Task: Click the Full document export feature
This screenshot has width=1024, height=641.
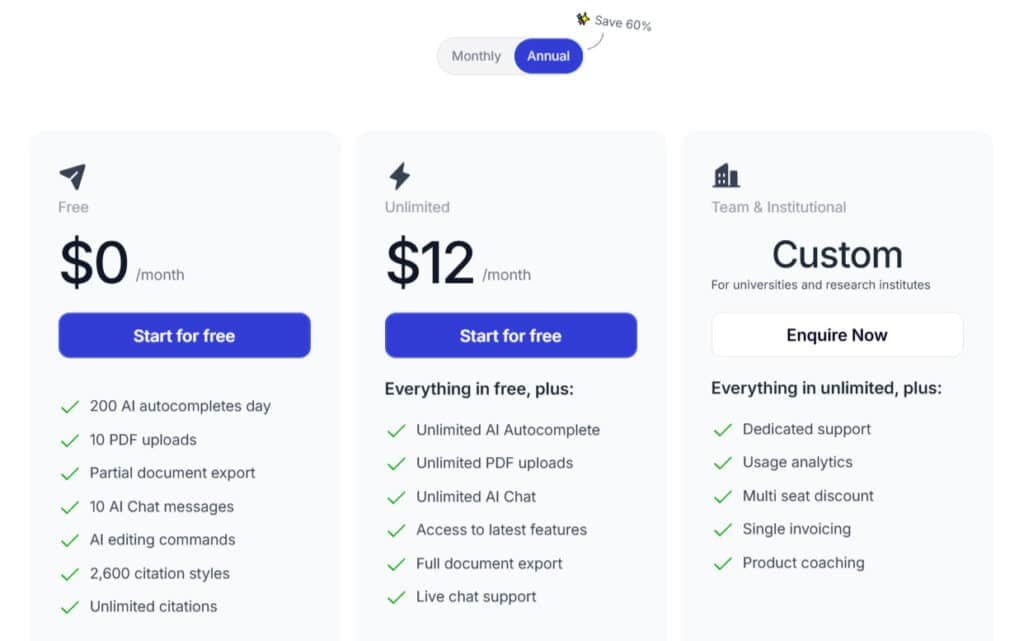Action: pyautogui.click(x=489, y=564)
